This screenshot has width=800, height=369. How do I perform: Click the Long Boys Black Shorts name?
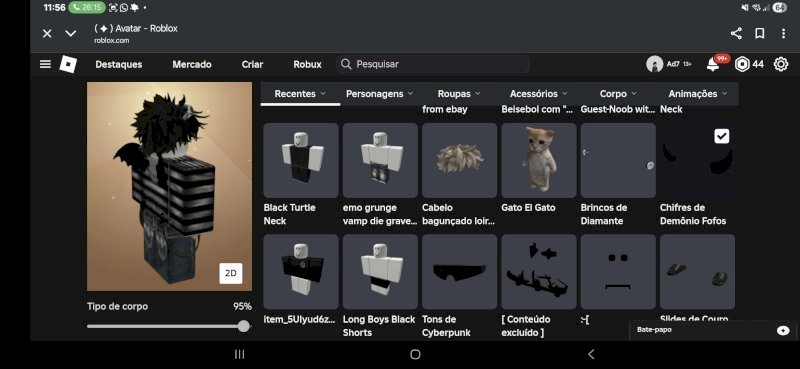click(x=379, y=326)
